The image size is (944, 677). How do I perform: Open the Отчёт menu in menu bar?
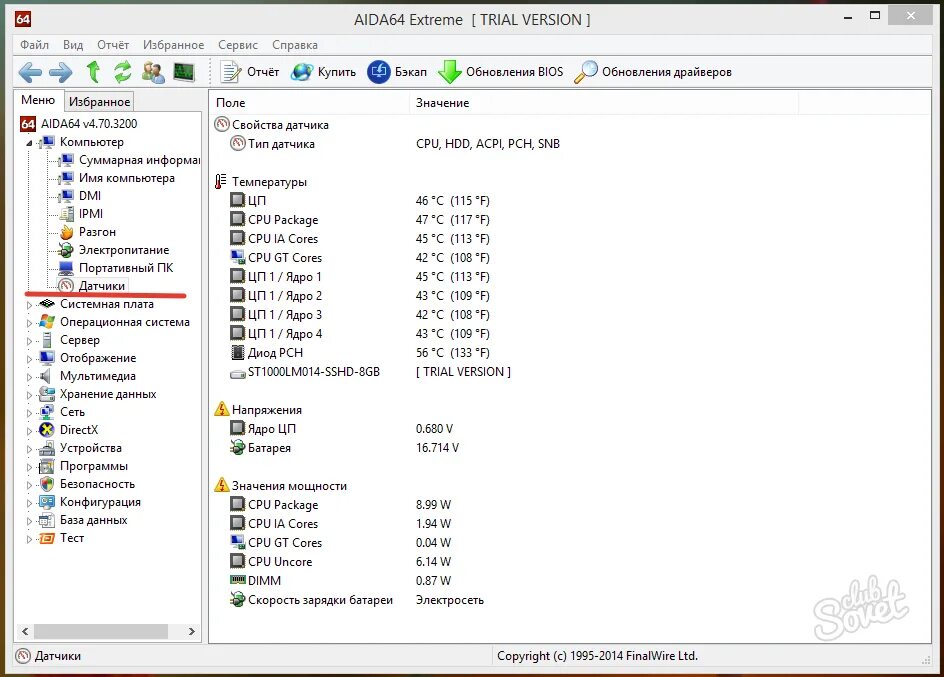point(113,45)
